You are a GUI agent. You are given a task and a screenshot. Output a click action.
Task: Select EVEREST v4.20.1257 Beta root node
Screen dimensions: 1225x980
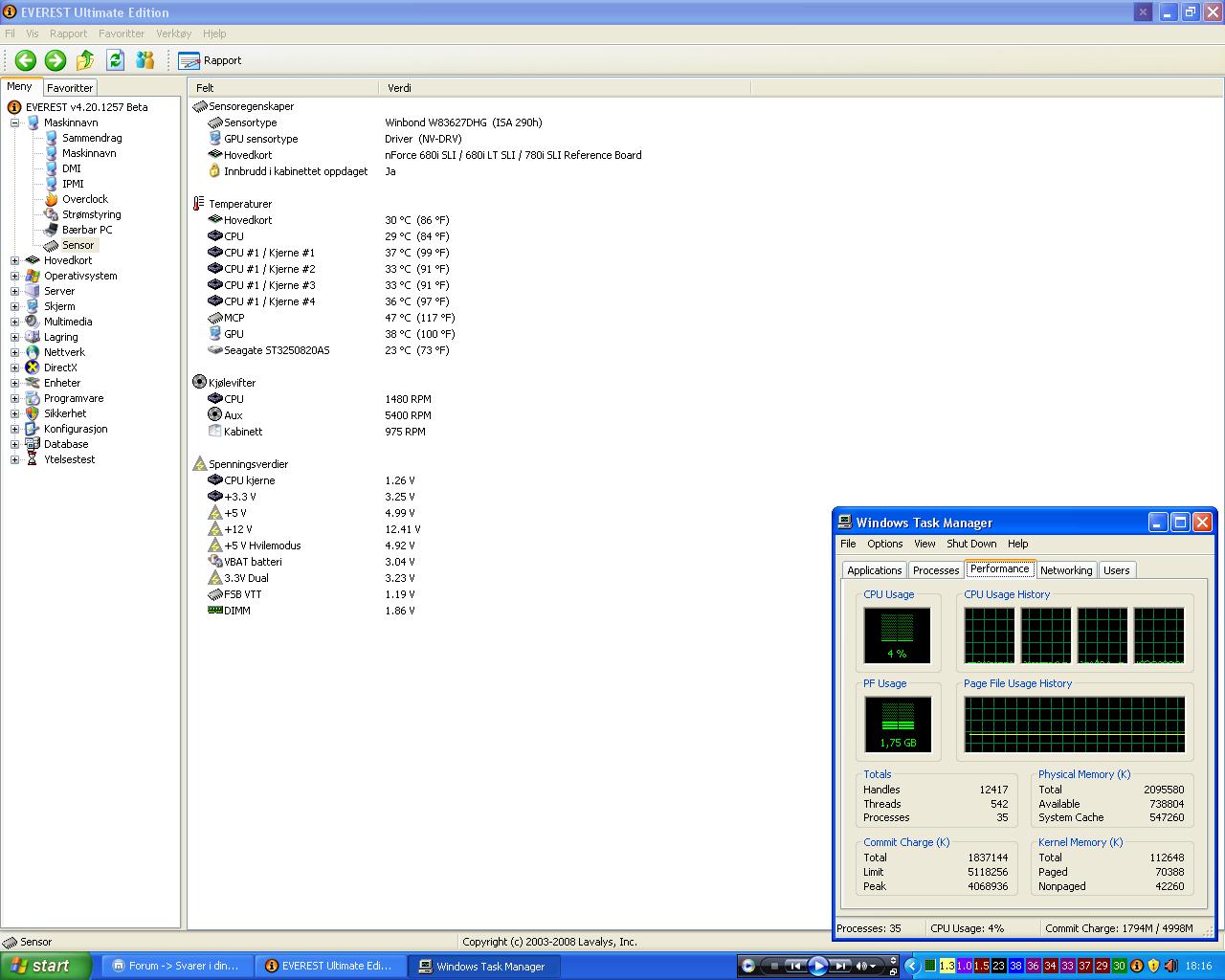[x=86, y=107]
